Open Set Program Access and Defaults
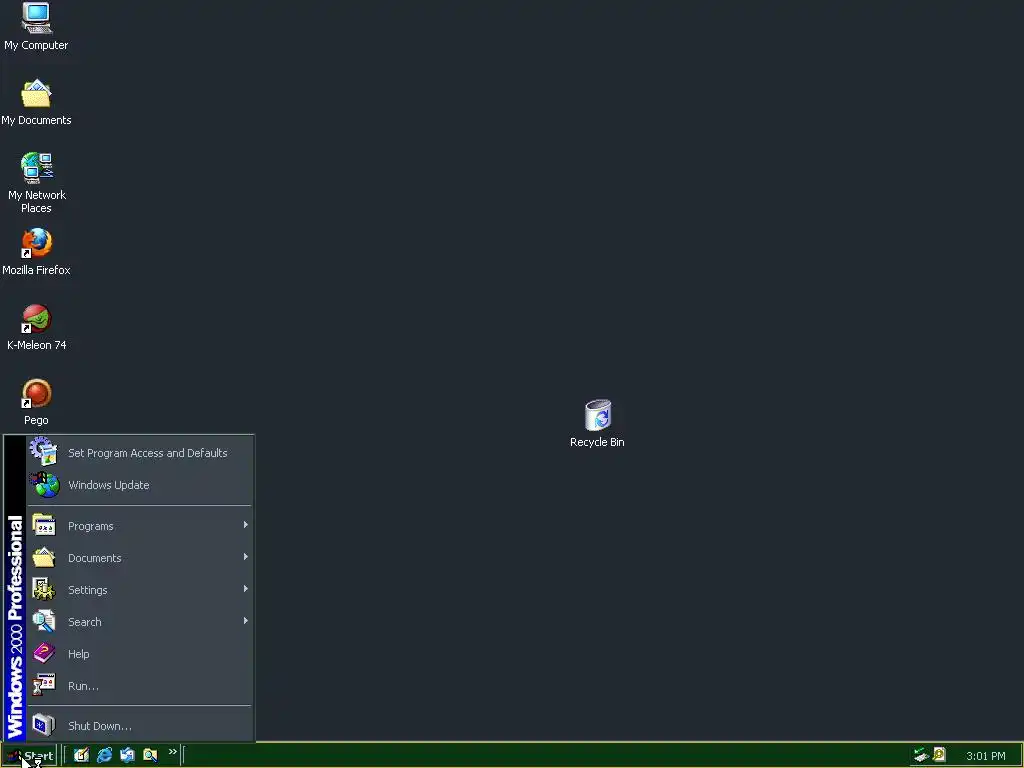This screenshot has width=1024, height=768. [139, 453]
